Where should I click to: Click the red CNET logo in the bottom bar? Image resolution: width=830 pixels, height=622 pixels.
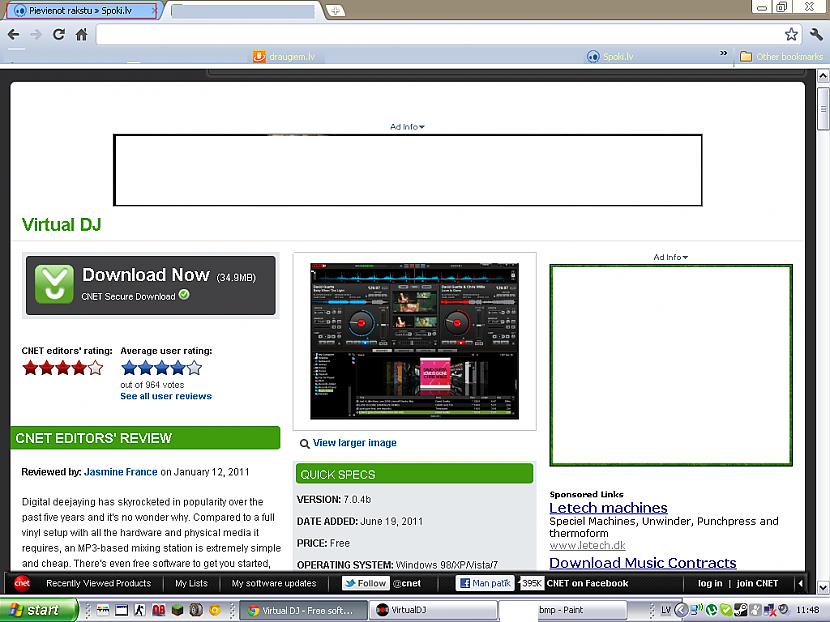click(22, 583)
